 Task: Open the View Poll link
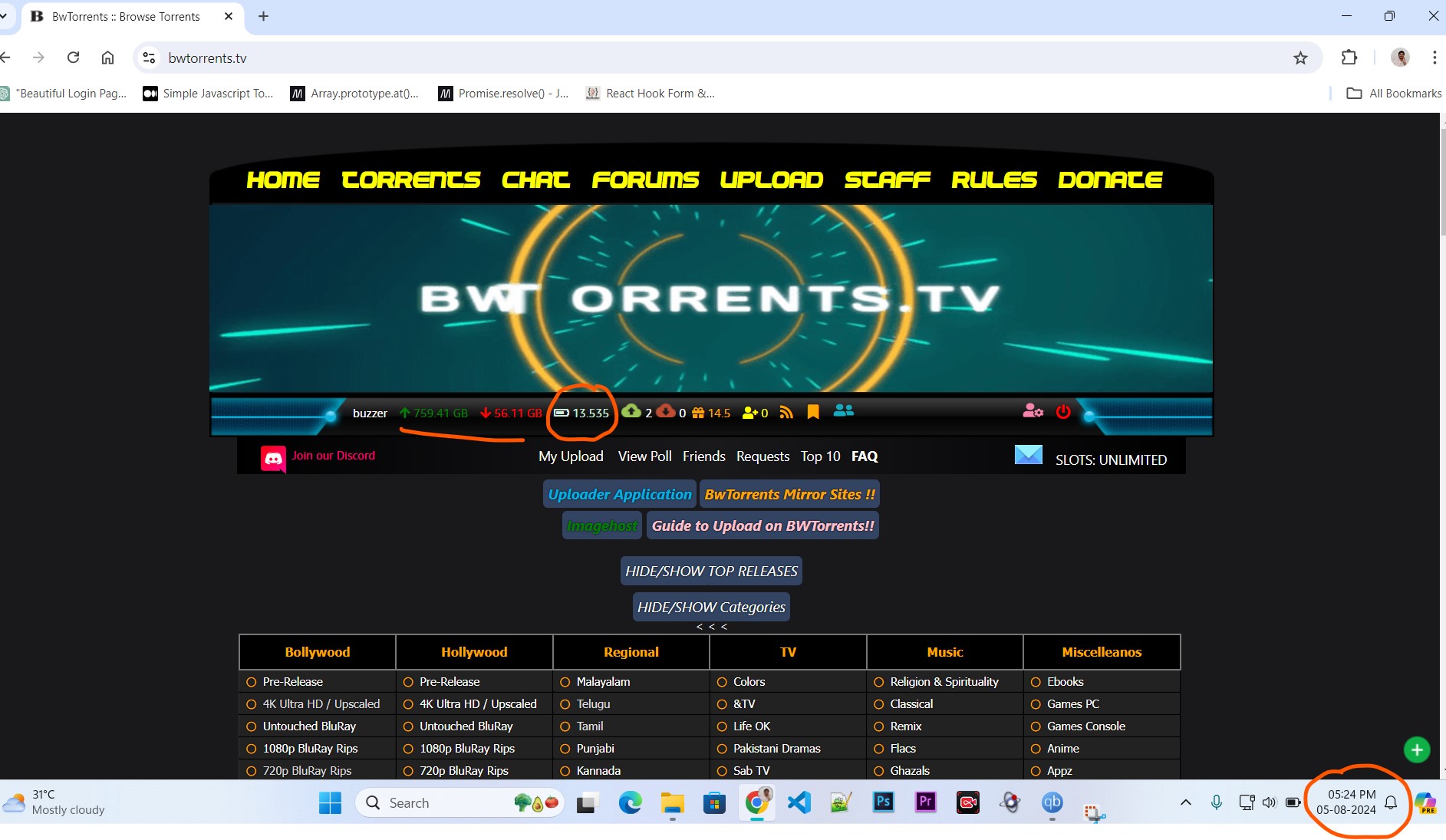pyautogui.click(x=645, y=456)
